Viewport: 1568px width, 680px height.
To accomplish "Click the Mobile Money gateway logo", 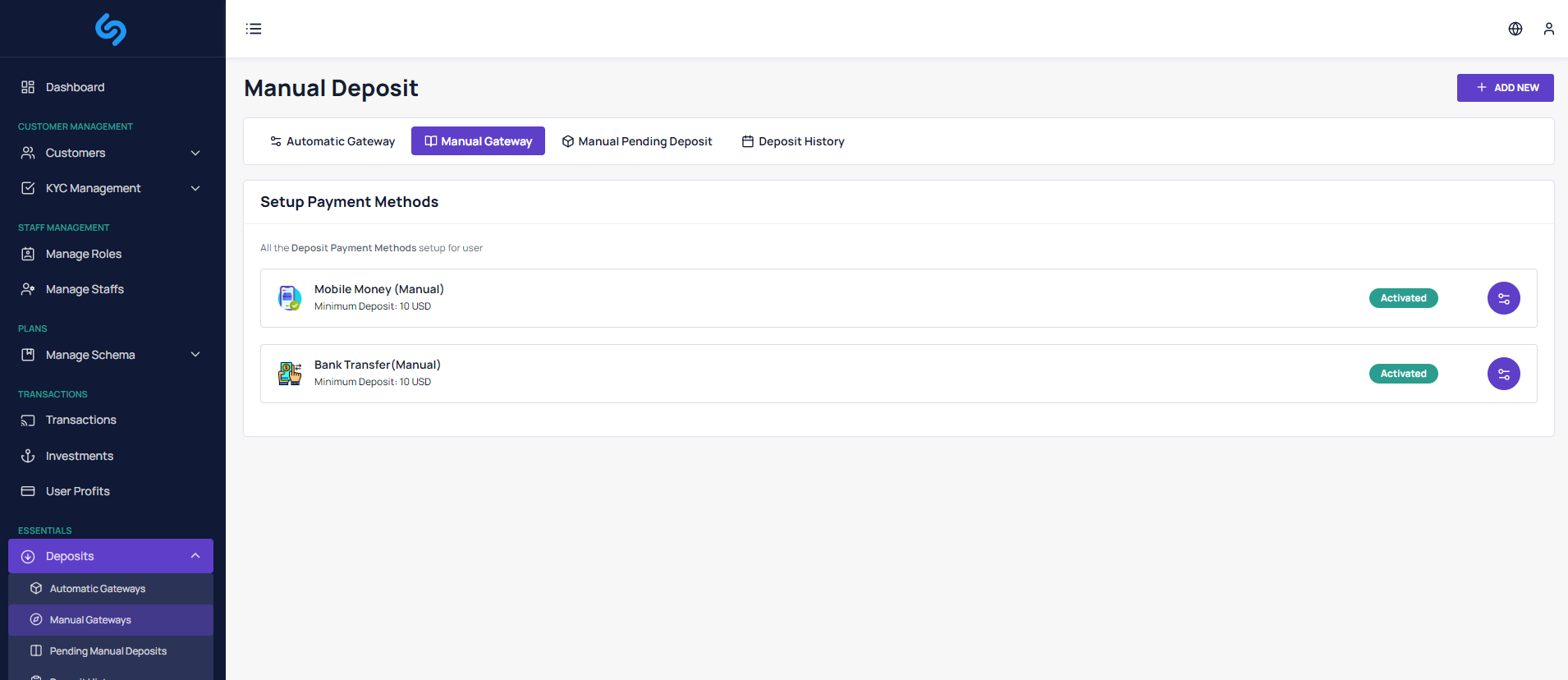I will [x=289, y=297].
